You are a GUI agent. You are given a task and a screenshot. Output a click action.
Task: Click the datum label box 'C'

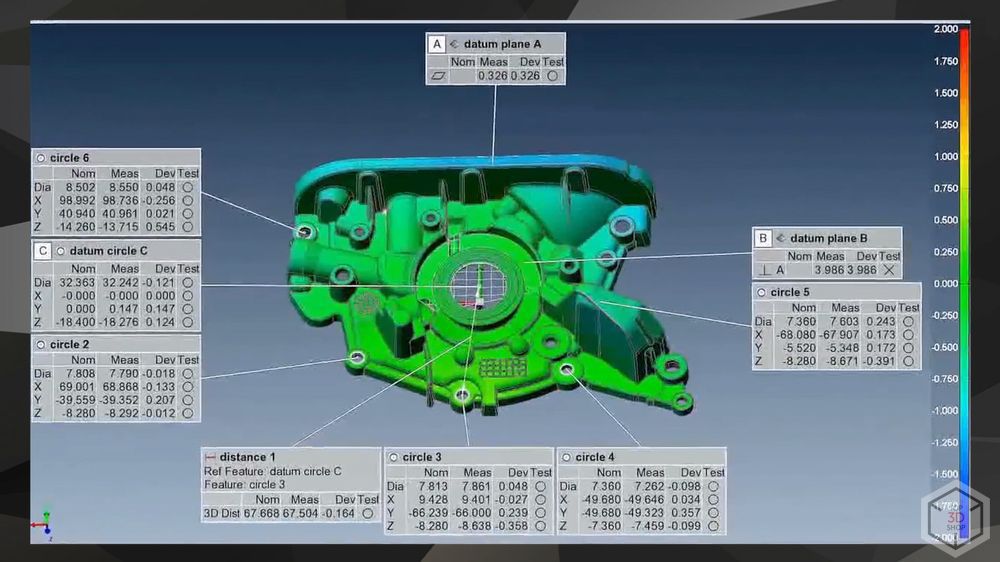coord(43,251)
